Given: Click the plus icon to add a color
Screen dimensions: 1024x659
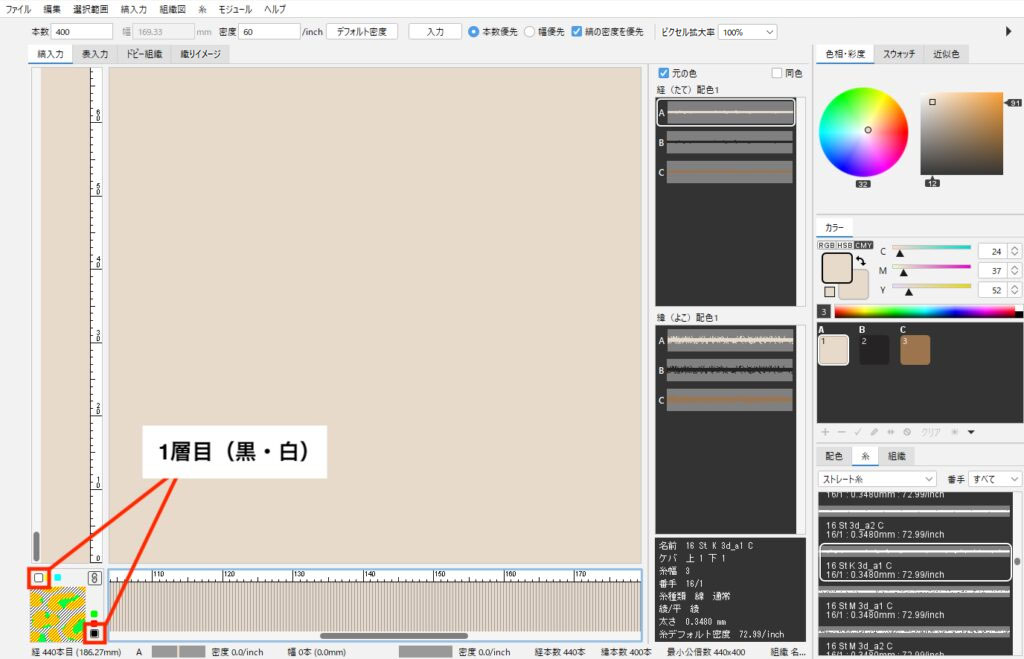Looking at the screenshot, I should tap(825, 432).
